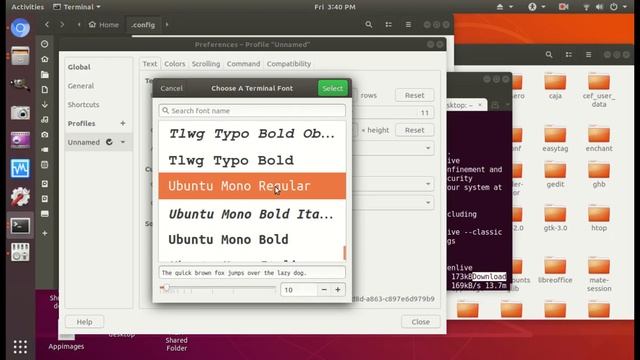Click the font size field showing 11
This screenshot has width=640, height=360.
tap(425, 113)
